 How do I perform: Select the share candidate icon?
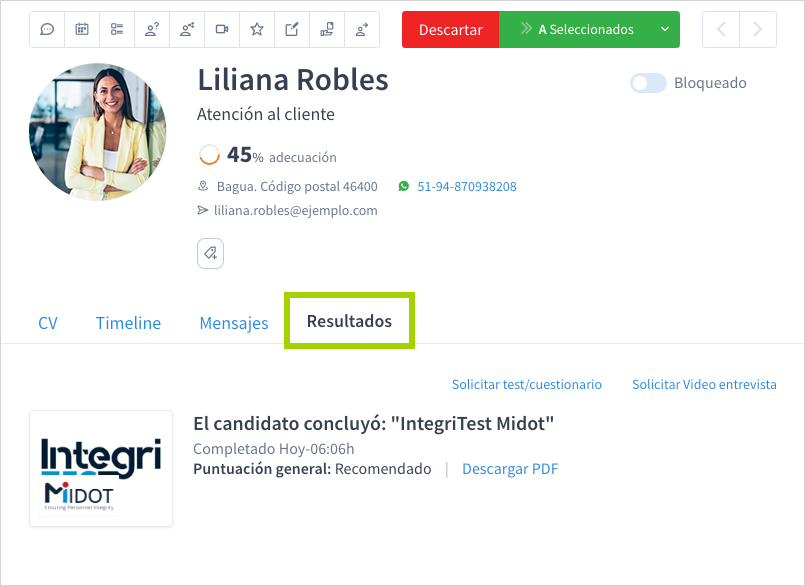point(186,29)
